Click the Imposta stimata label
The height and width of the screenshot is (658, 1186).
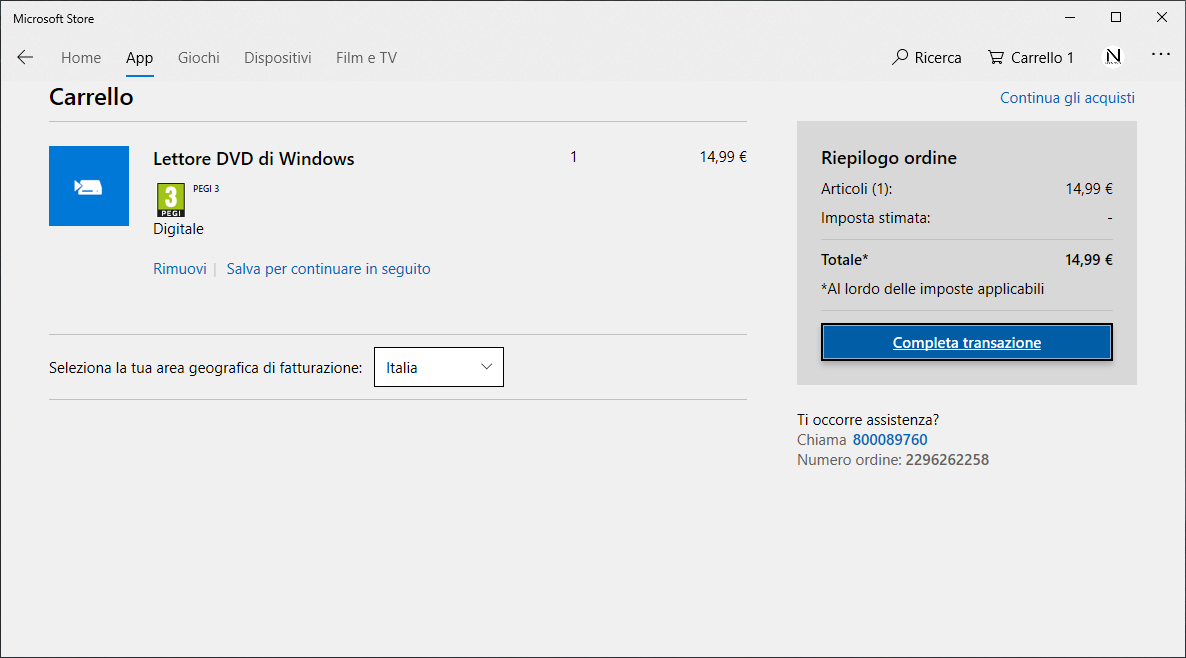875,218
